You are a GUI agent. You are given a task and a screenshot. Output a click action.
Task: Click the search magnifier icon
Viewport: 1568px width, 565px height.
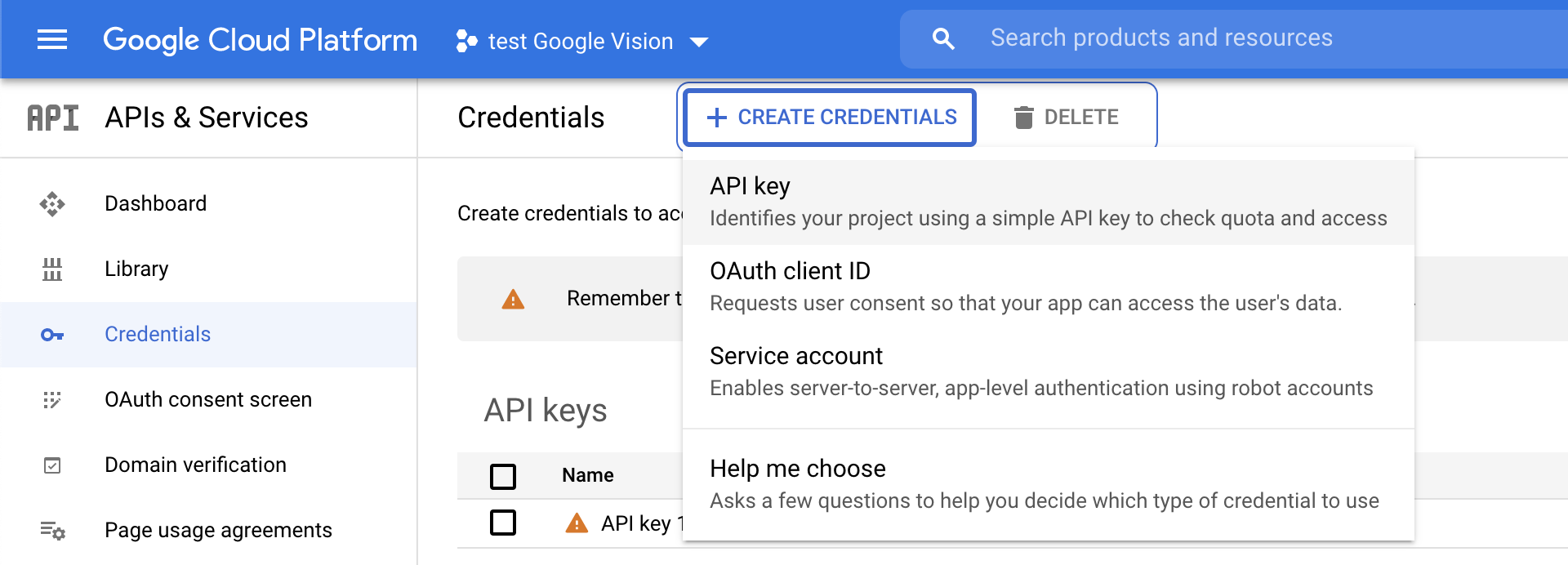(x=943, y=38)
